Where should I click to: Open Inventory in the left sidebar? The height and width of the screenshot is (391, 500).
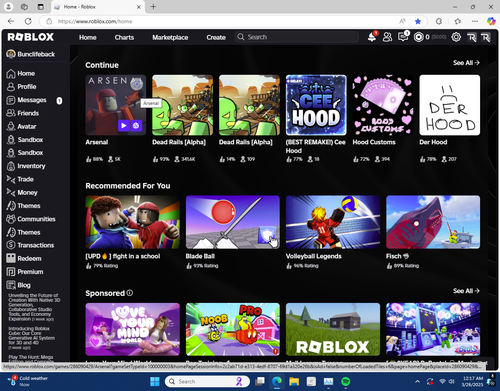pyautogui.click(x=26, y=166)
